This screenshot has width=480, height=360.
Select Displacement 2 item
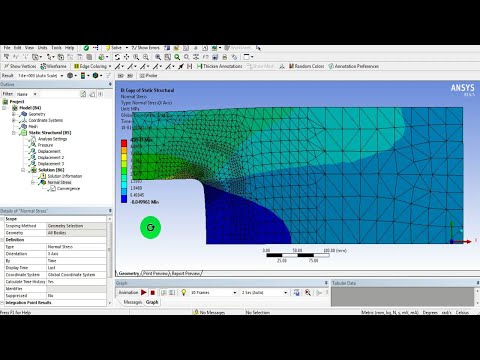click(51, 158)
